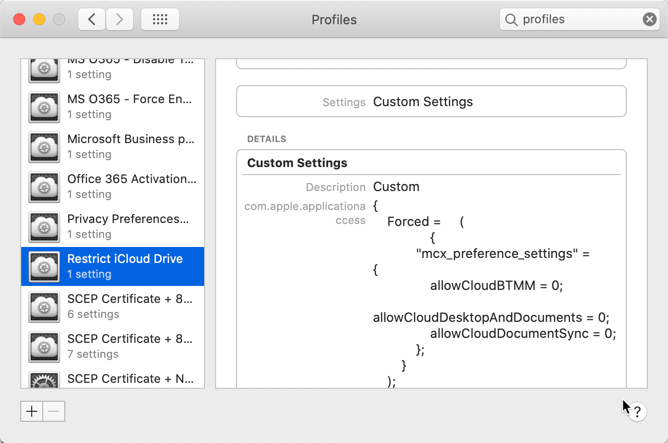The height and width of the screenshot is (443, 668).
Task: Clear the profiles search text
Action: tap(650, 19)
